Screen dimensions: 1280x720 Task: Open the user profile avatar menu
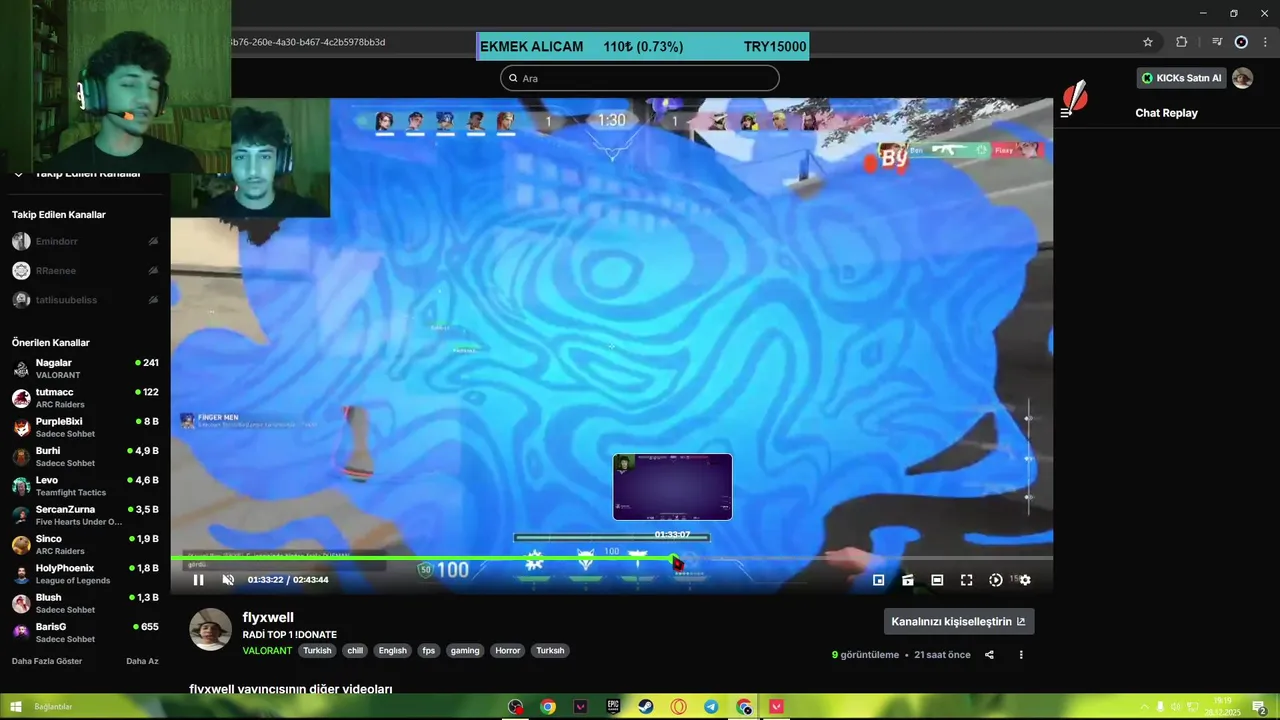1243,78
